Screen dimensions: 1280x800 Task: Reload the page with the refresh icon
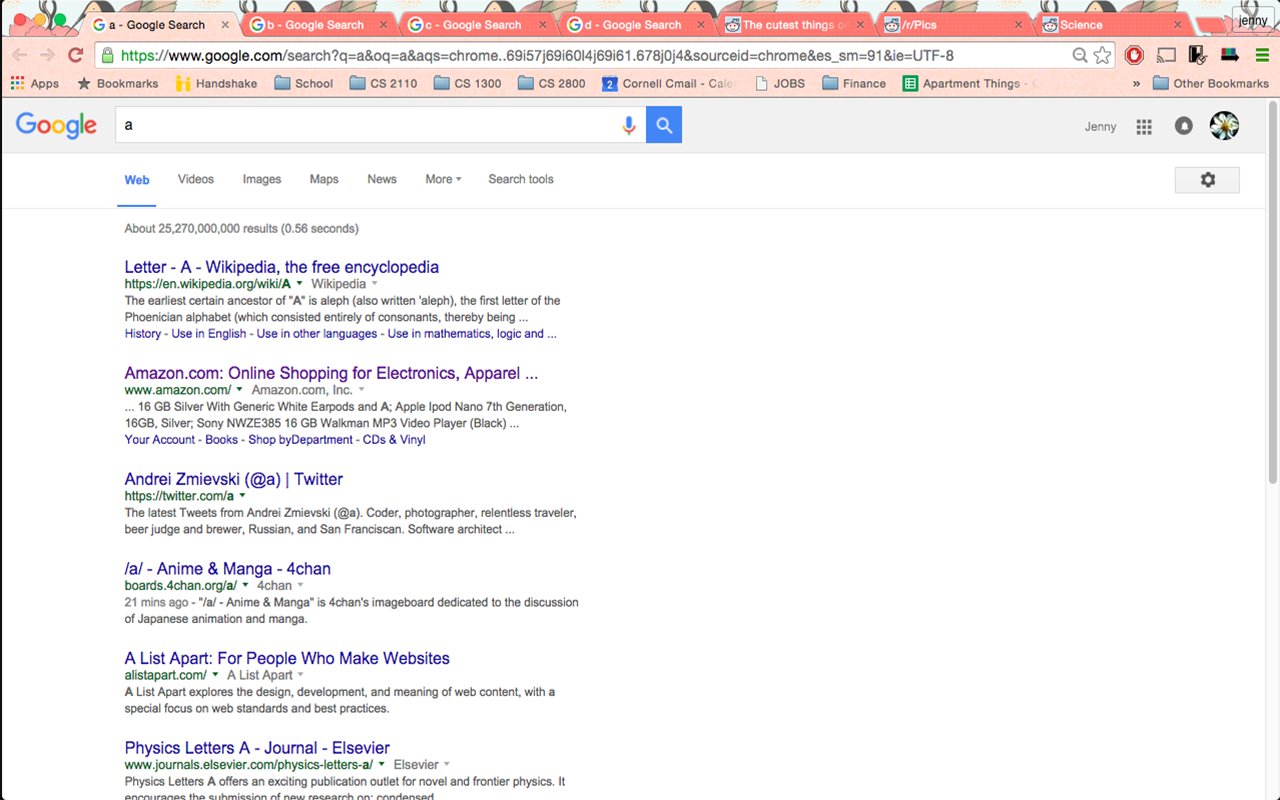(75, 56)
